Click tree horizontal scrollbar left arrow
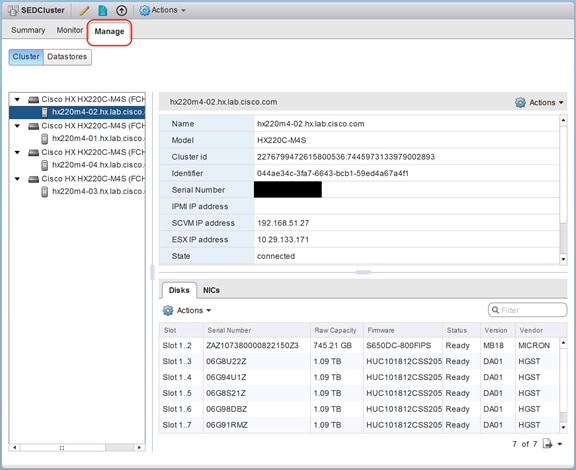The width and height of the screenshot is (576, 470). click(x=15, y=448)
